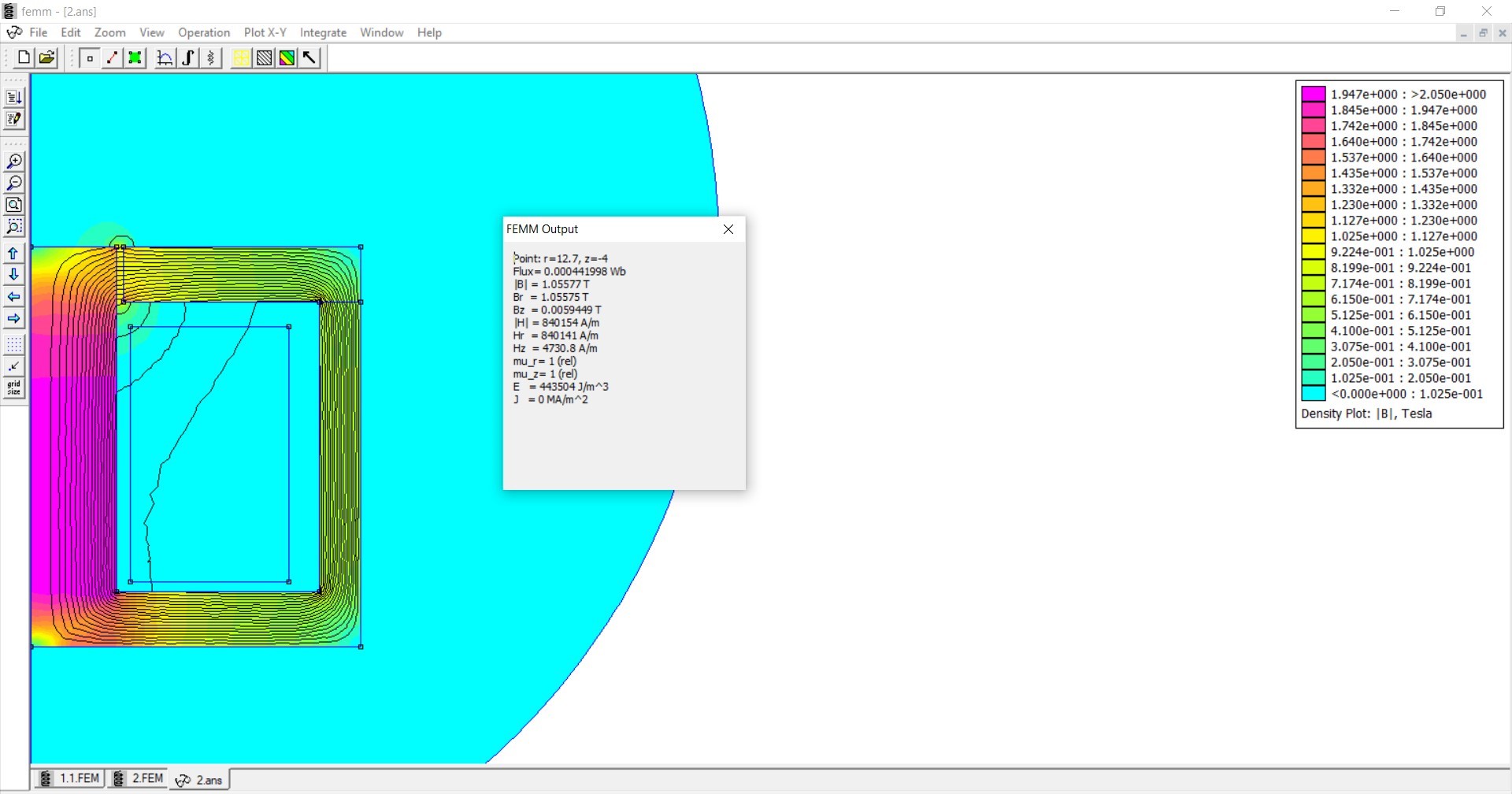This screenshot has height=794, width=1512.
Task: Select Point Properties mode in toolbar
Action: click(x=90, y=58)
